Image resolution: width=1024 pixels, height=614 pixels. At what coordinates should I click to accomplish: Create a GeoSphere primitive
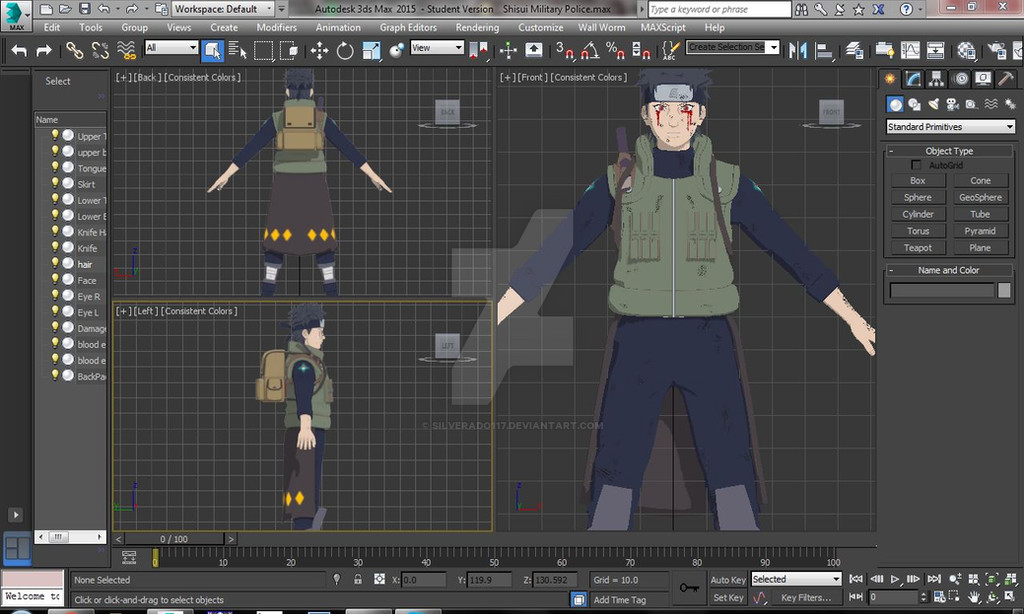tap(980, 197)
